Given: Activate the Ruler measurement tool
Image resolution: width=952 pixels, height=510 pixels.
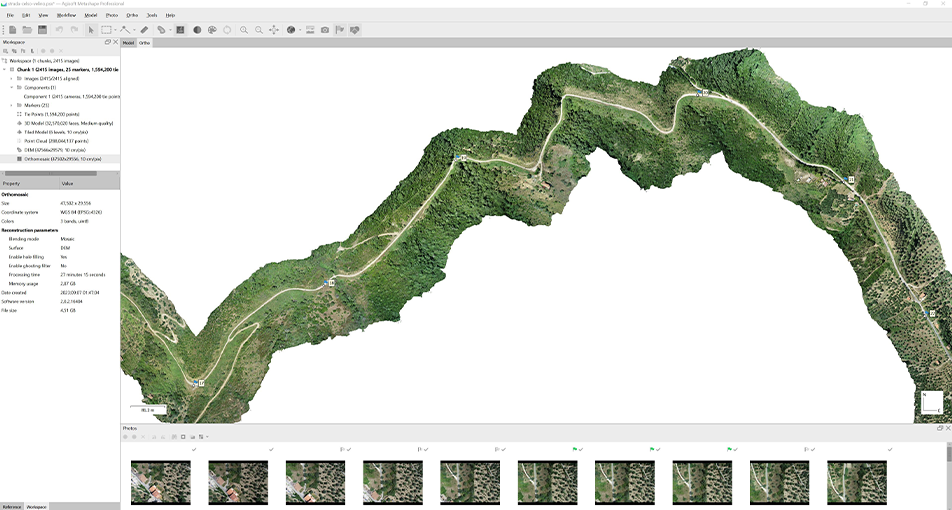Looking at the screenshot, I should 144,30.
